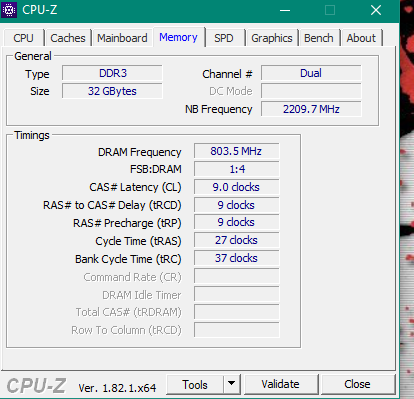Viewport: 414px width, 399px height.
Task: Open the Caches tab
Action: pyautogui.click(x=68, y=38)
